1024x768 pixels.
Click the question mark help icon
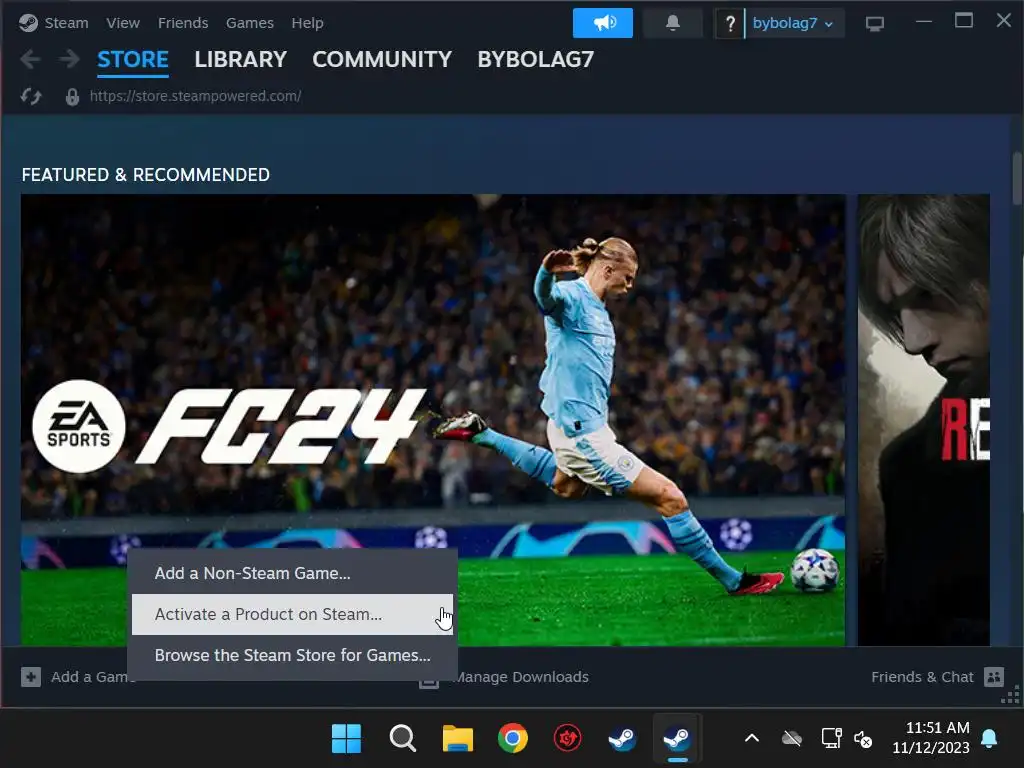pyautogui.click(x=729, y=24)
